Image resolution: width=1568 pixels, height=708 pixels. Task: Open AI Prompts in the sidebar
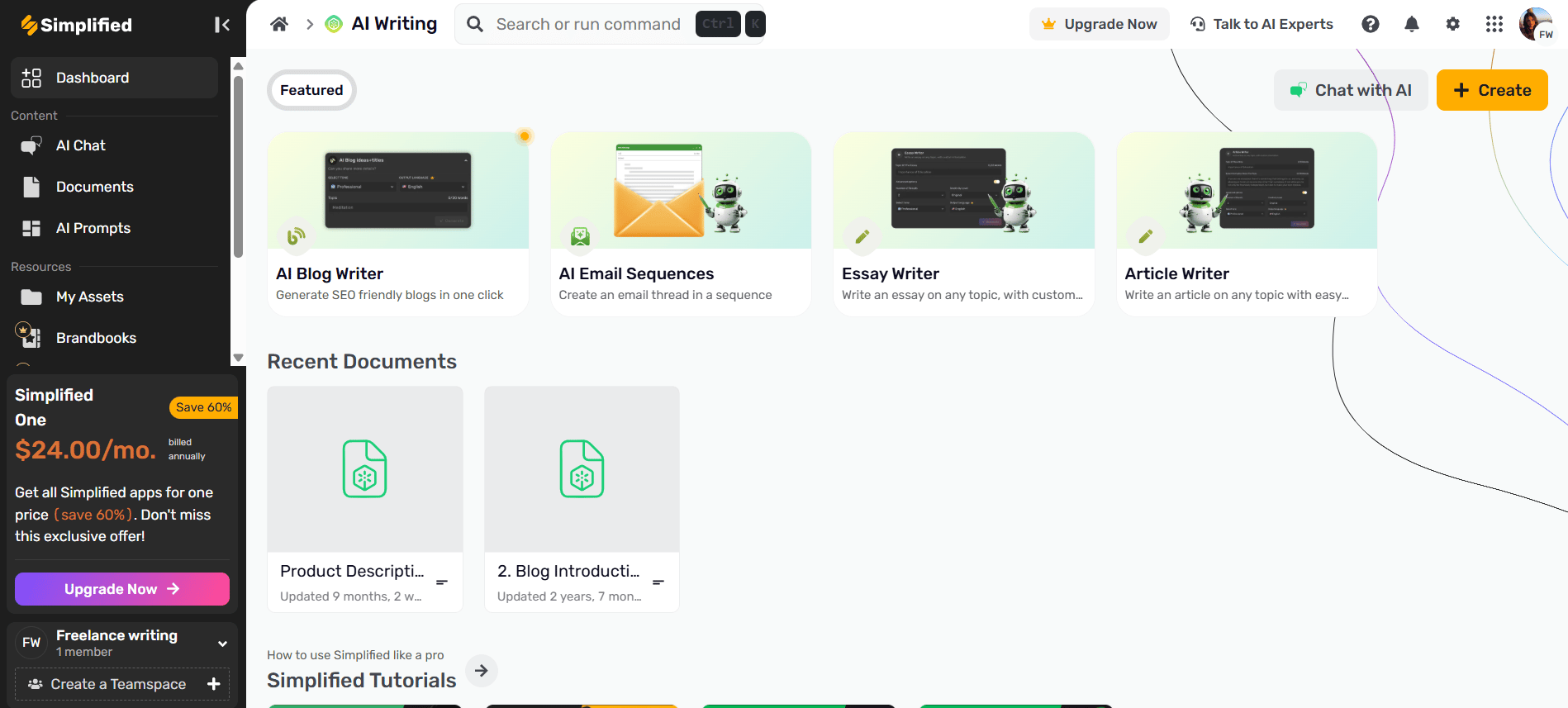(x=114, y=228)
